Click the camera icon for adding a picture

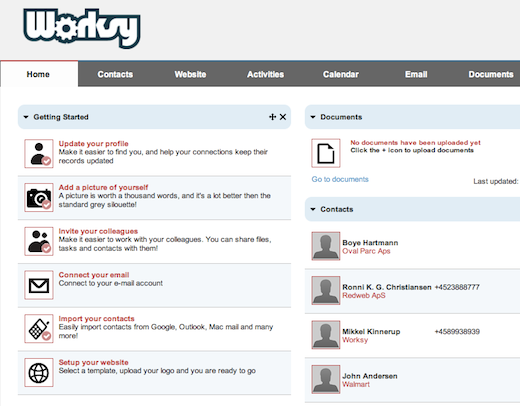[x=39, y=197]
